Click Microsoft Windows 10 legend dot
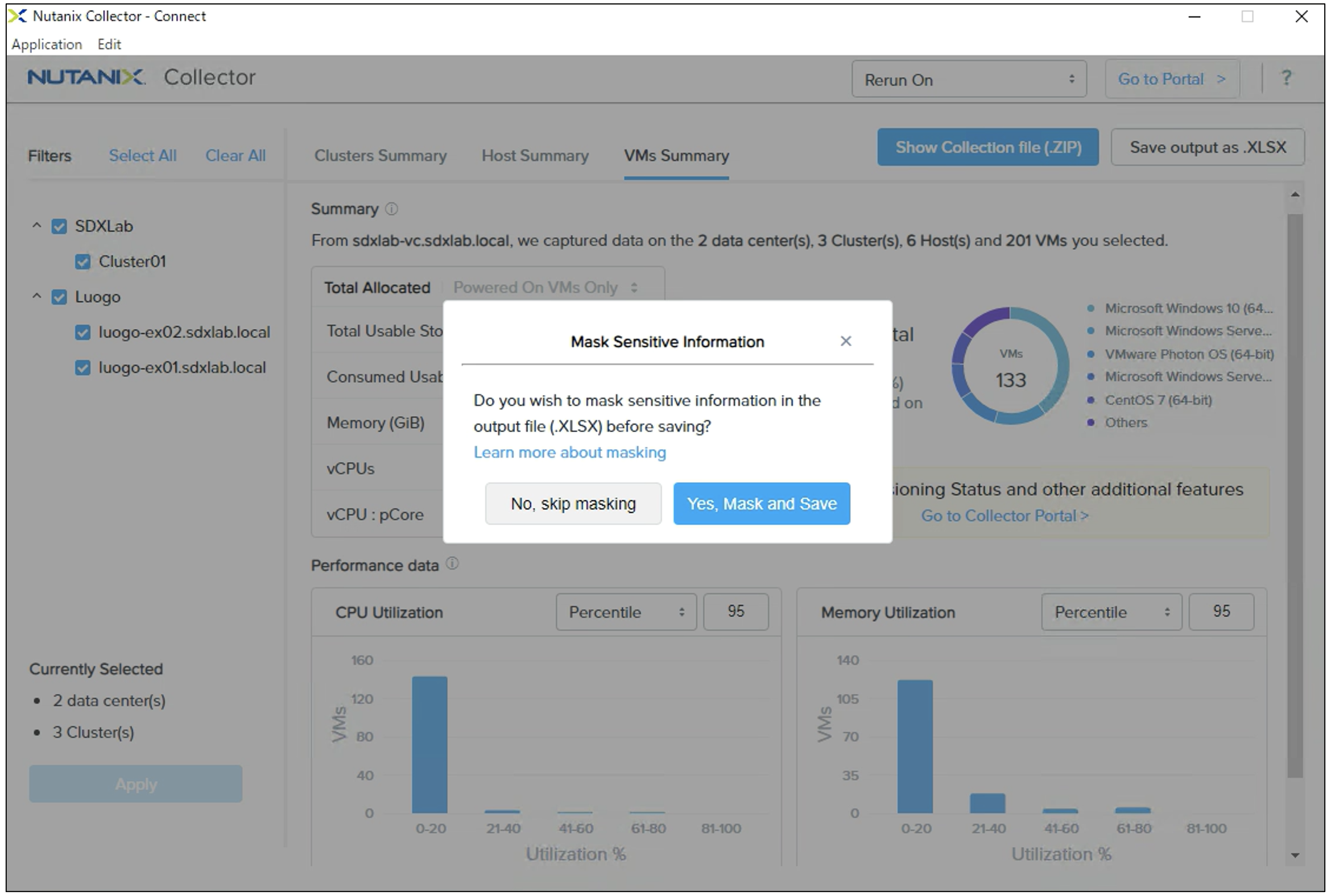This screenshot has height=896, width=1331. pyautogui.click(x=1090, y=309)
